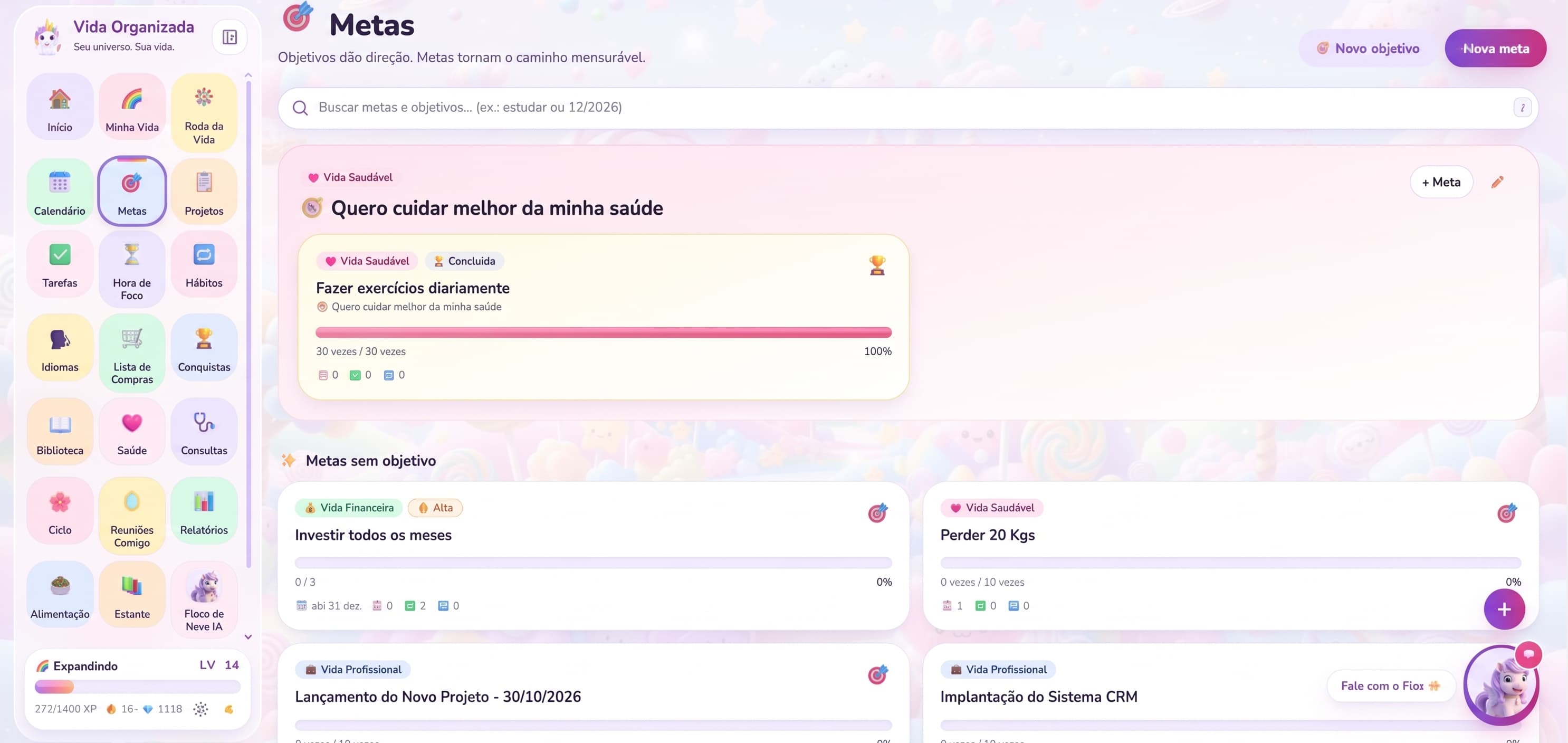Open the Saúde heart tile
1568x743 pixels.
131,431
